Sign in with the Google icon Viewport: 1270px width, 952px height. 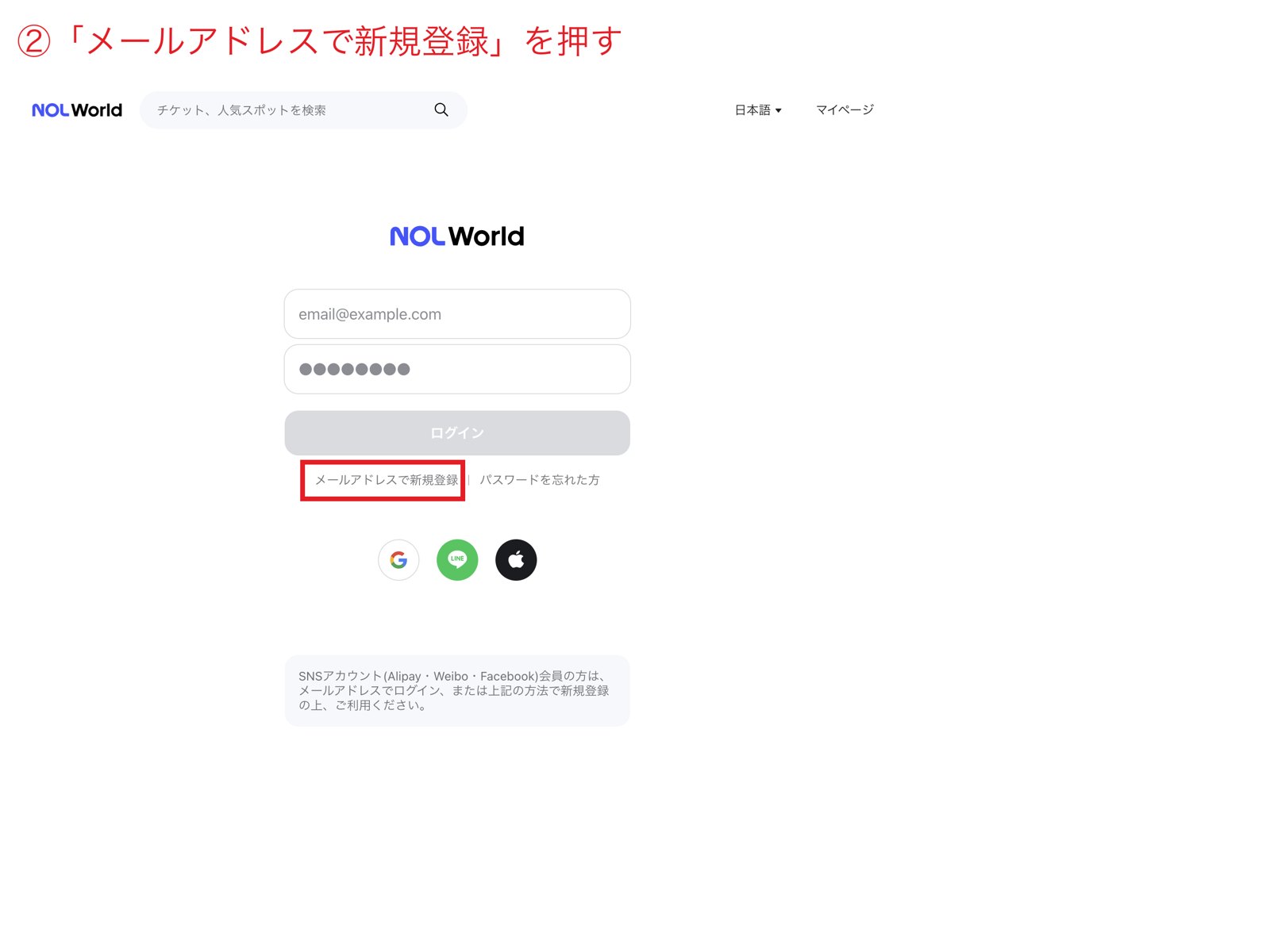[398, 560]
